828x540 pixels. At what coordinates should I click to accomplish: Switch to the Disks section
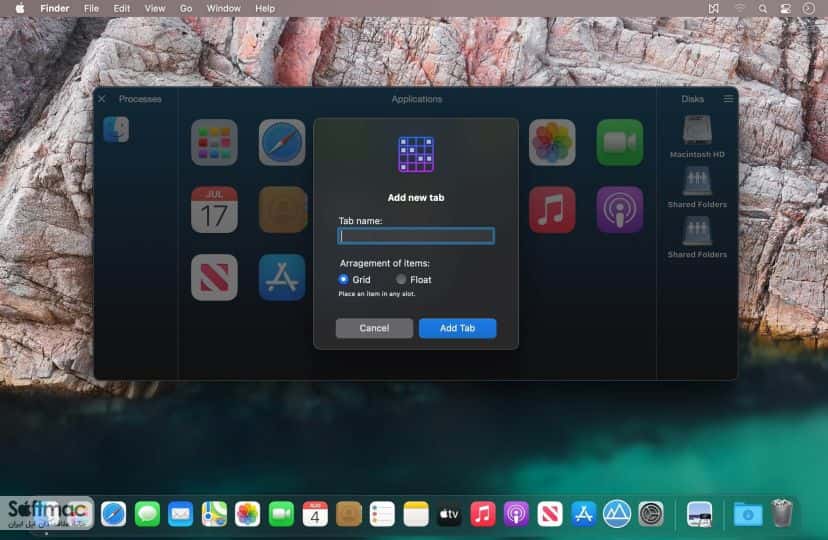point(692,99)
